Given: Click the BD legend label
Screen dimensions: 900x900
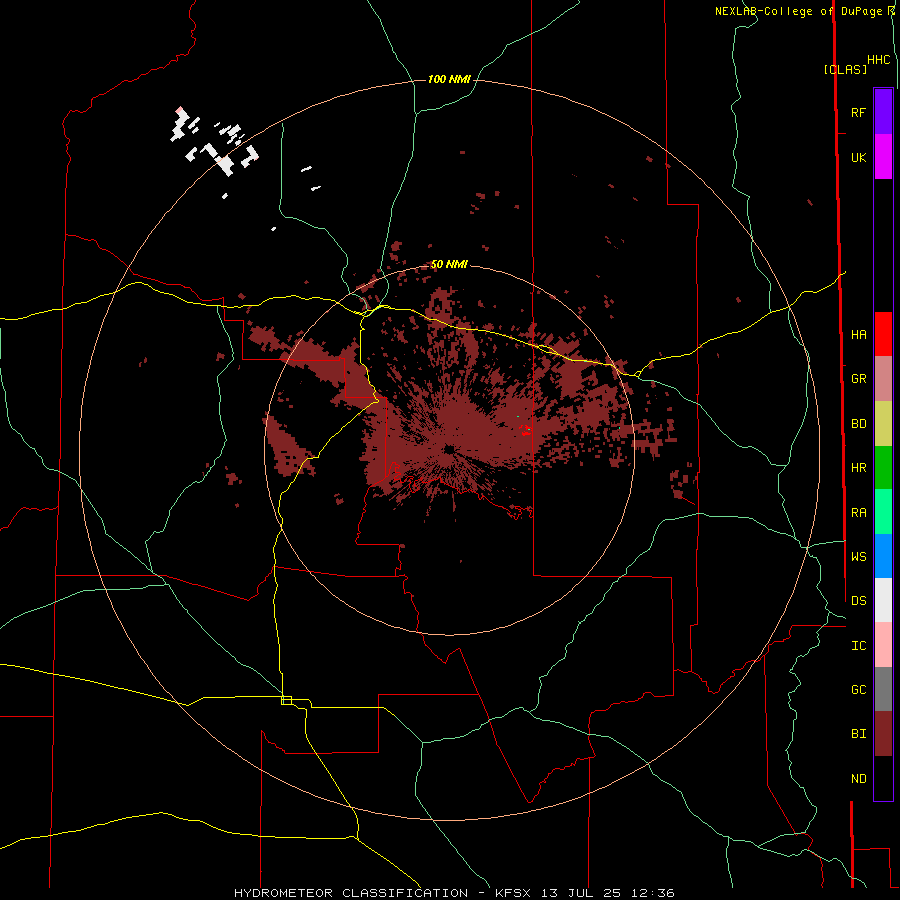Looking at the screenshot, I should pos(859,424).
